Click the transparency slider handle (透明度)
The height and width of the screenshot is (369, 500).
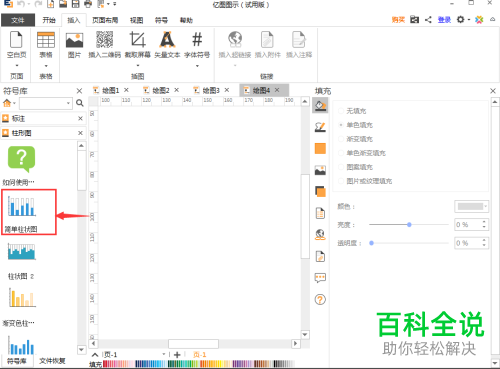[x=371, y=243]
